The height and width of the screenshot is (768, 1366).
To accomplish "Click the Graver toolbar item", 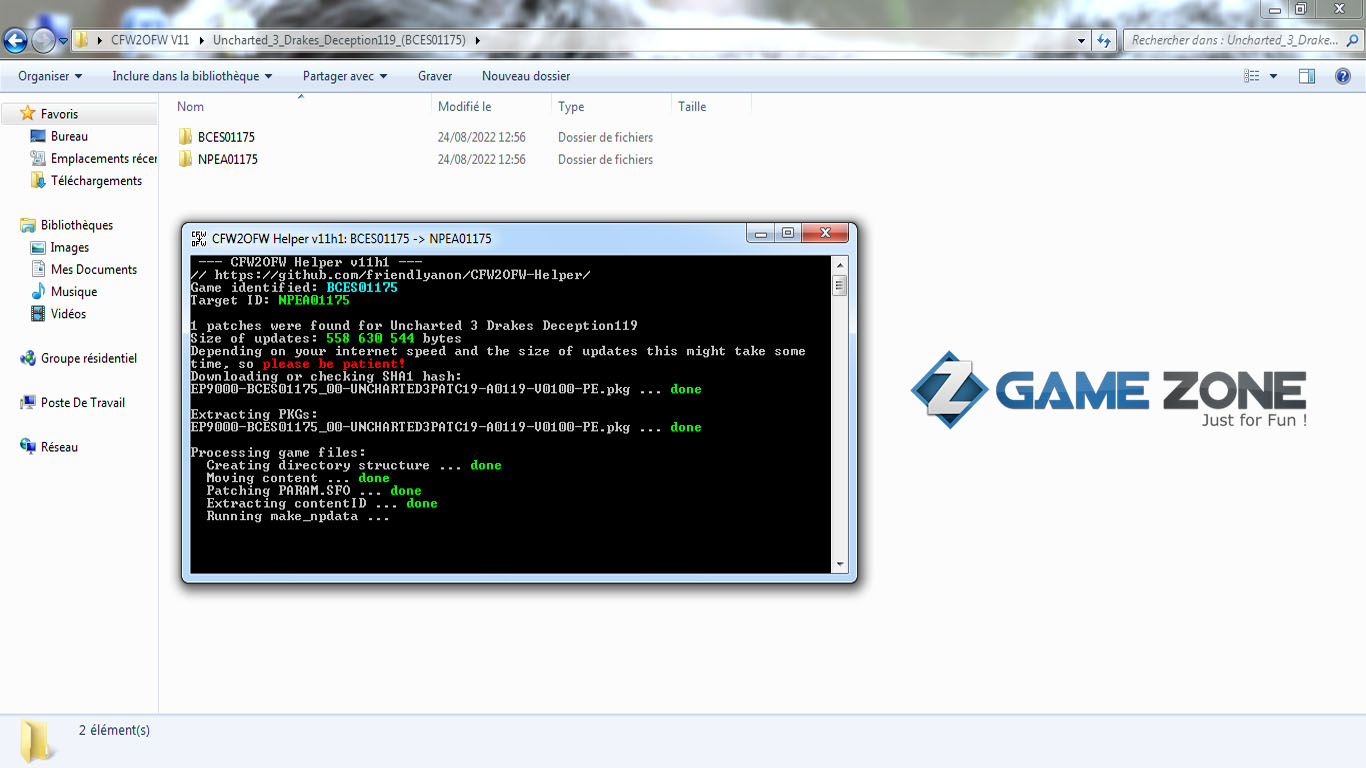I will 435,76.
